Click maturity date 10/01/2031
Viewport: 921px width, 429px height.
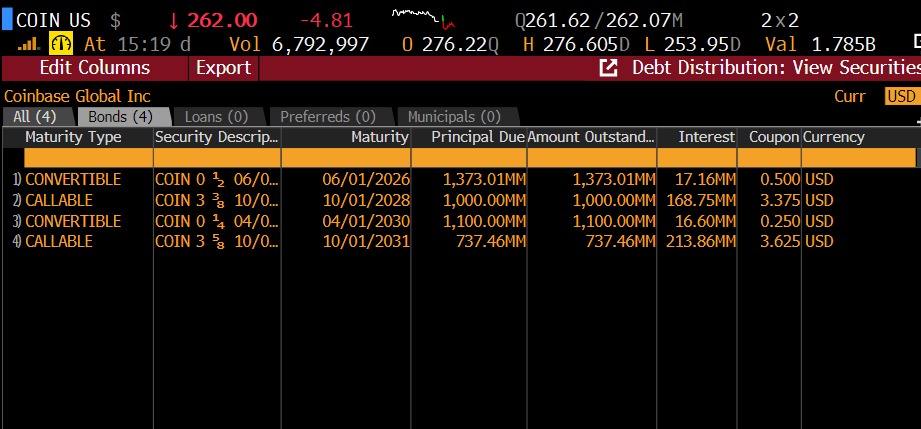pos(365,242)
